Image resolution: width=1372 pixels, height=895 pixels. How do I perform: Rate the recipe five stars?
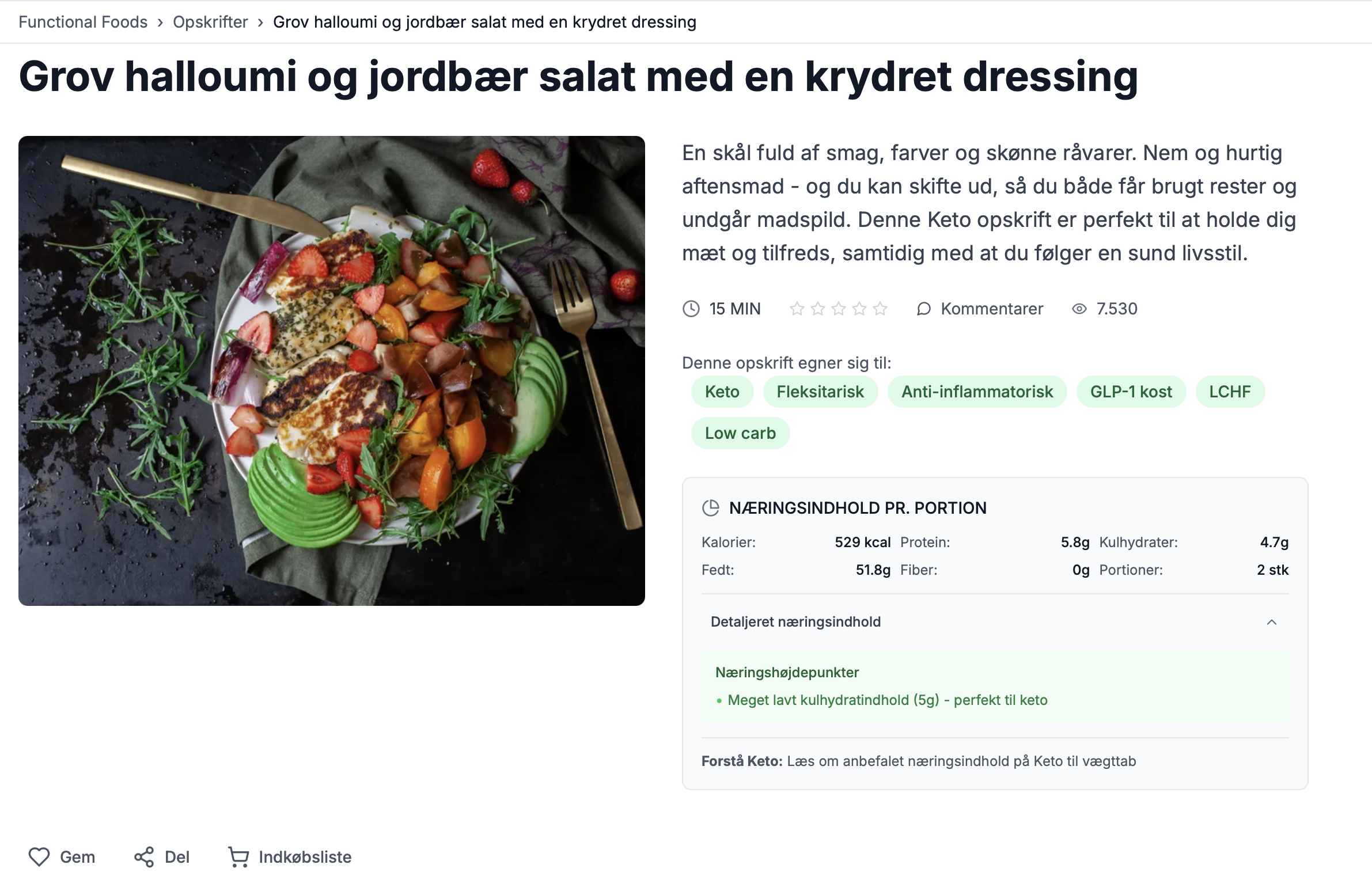880,309
